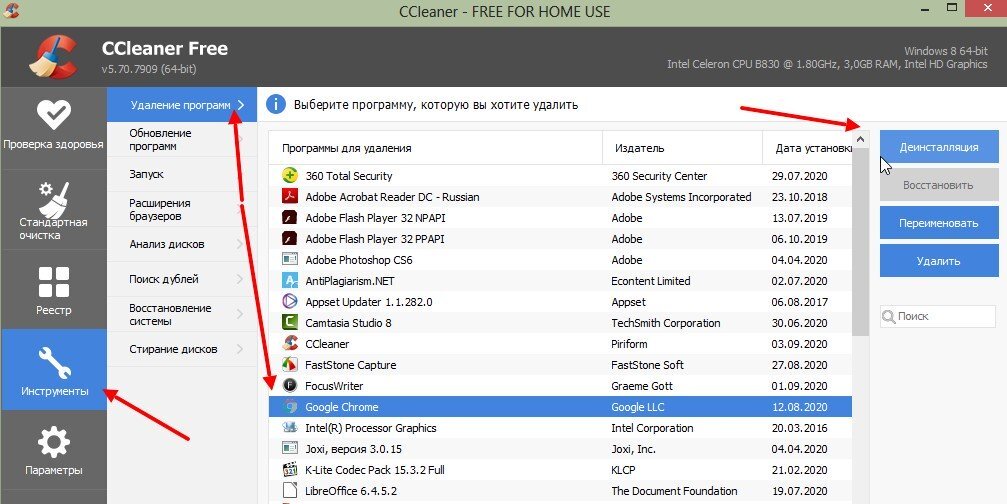Click the Переименовать button
Image resolution: width=1007 pixels, height=504 pixels.
[x=939, y=223]
